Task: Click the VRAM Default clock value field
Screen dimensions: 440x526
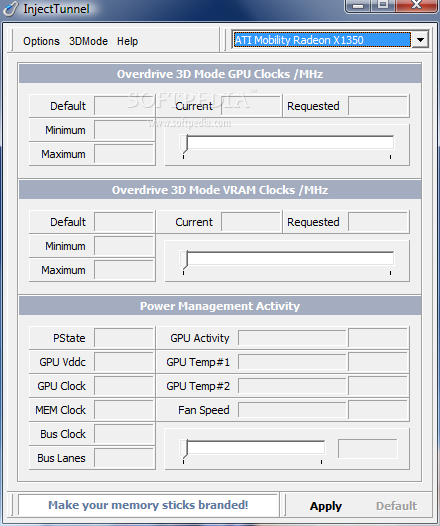Action: pos(124,222)
